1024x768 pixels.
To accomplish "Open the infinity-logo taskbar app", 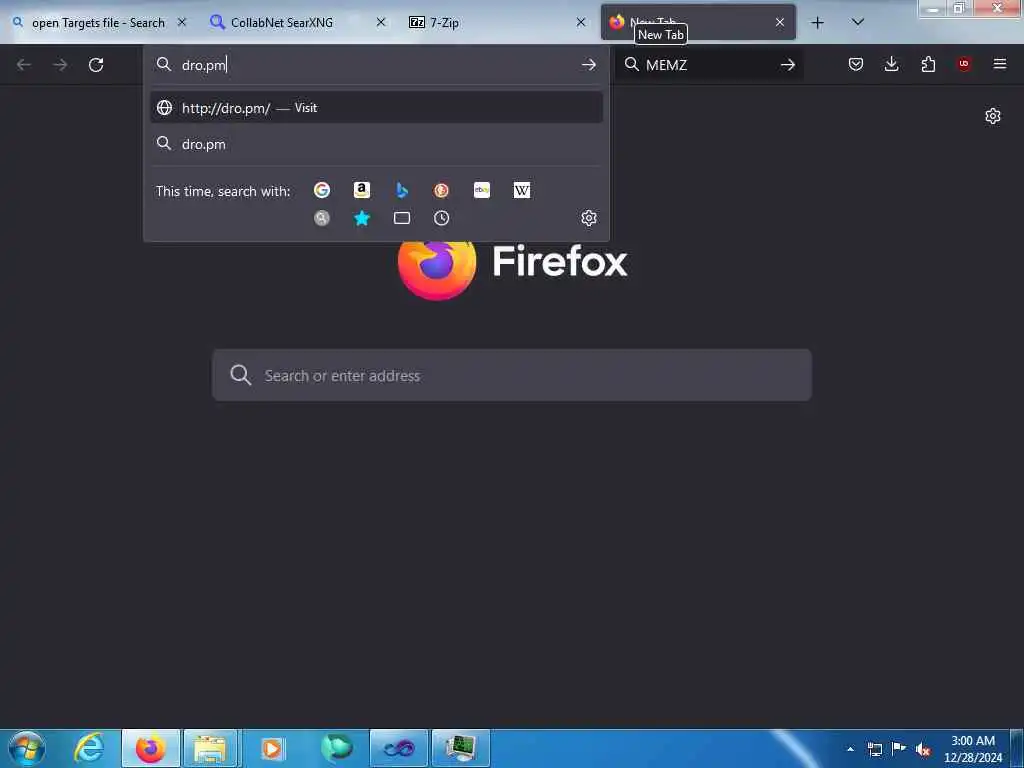I will pos(398,748).
